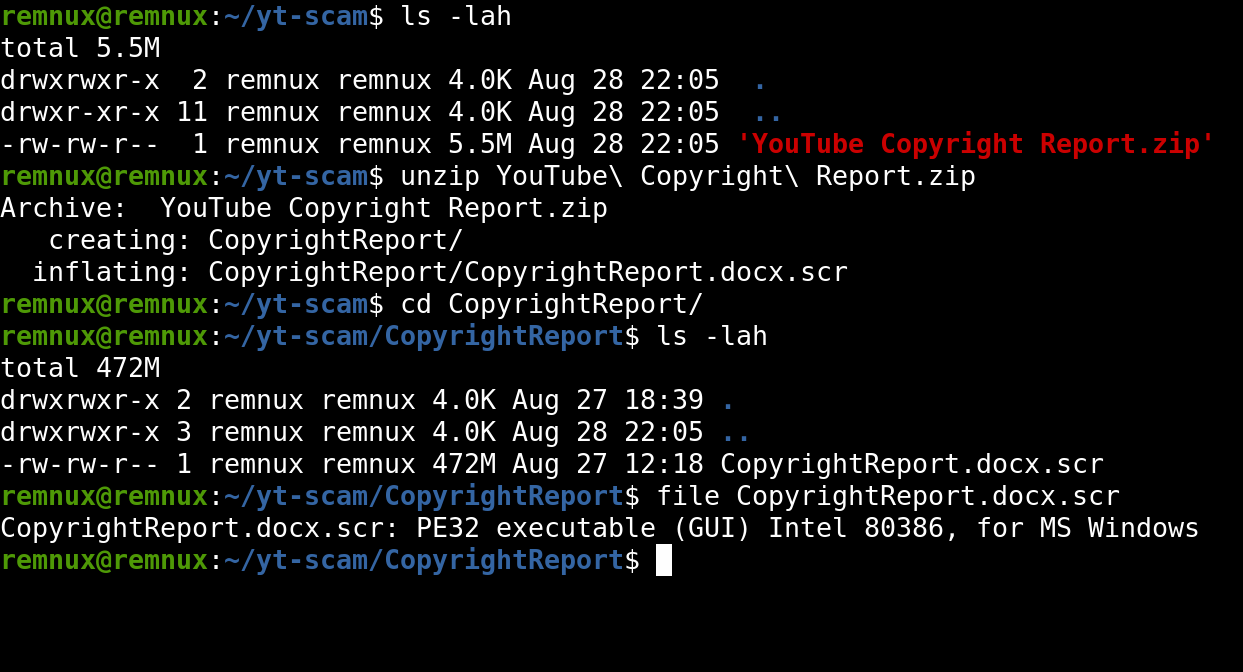The image size is (1243, 672).
Task: Click the terminal cursor block at the last prompt
Action: (664, 560)
